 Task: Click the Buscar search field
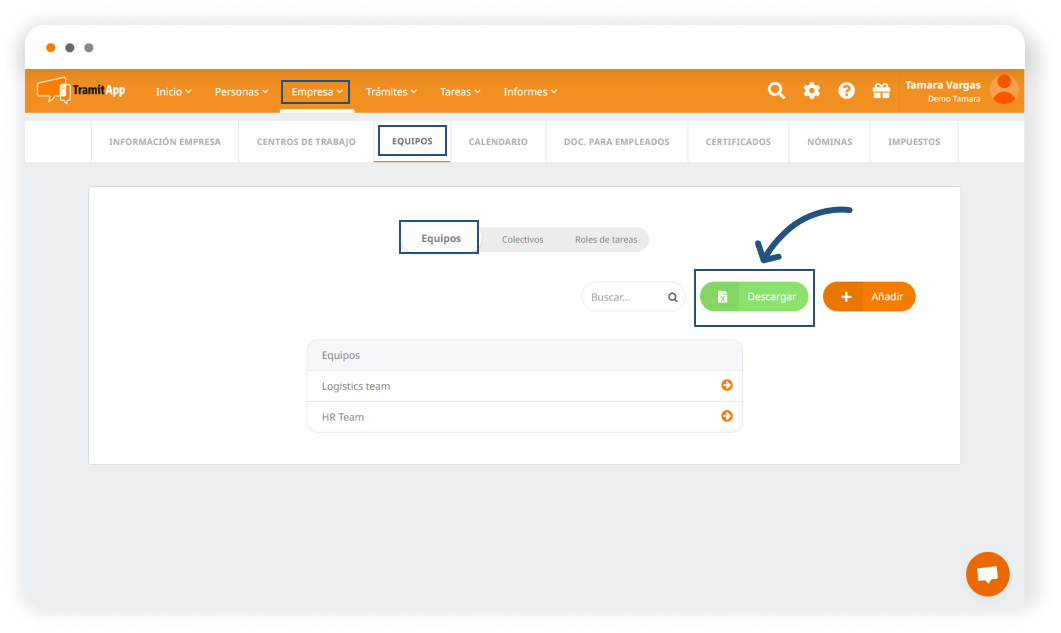point(625,297)
